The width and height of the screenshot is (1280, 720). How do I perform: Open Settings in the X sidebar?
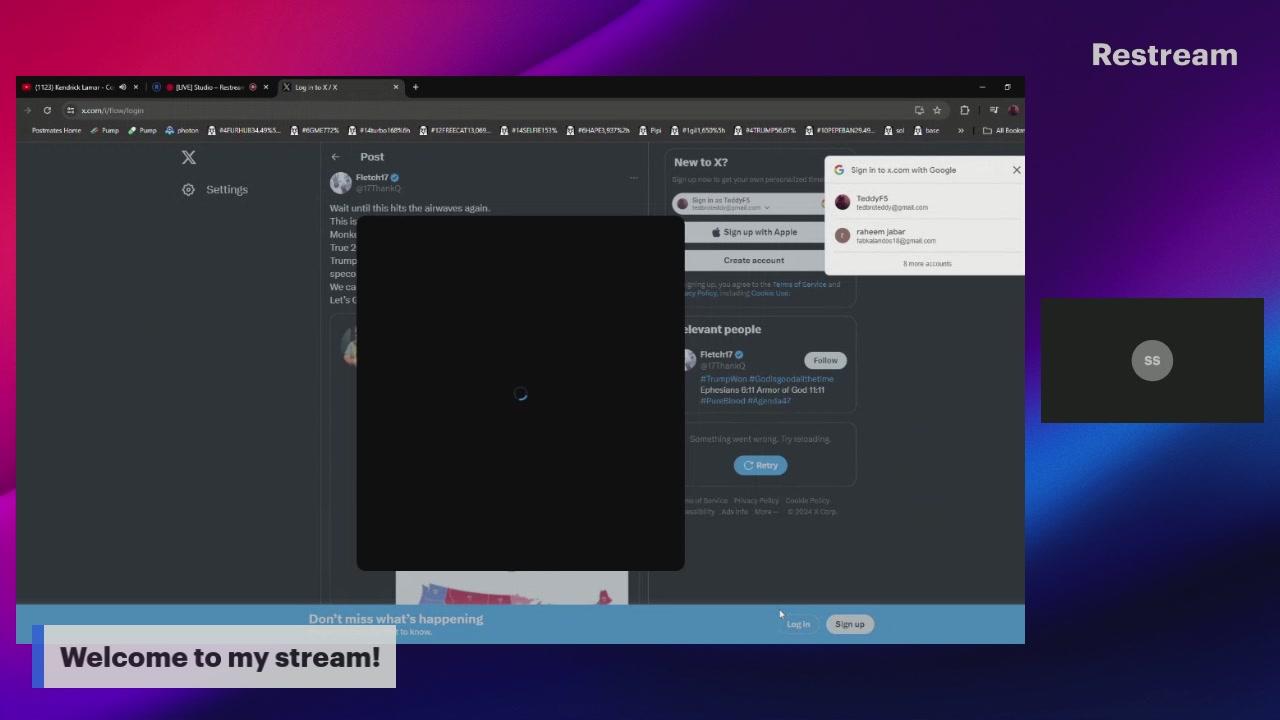[215, 189]
